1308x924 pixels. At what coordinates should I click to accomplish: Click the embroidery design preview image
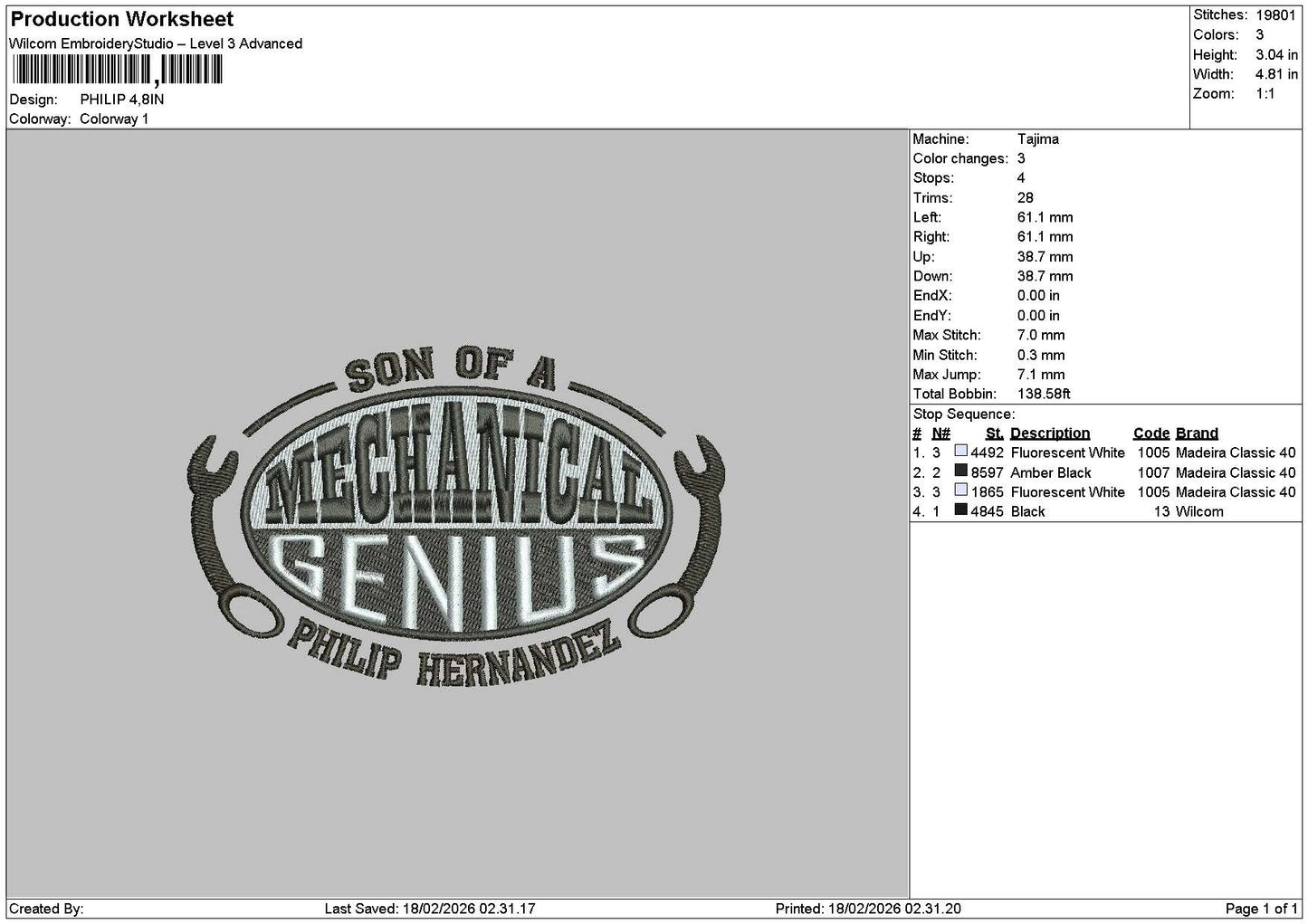[x=457, y=514]
